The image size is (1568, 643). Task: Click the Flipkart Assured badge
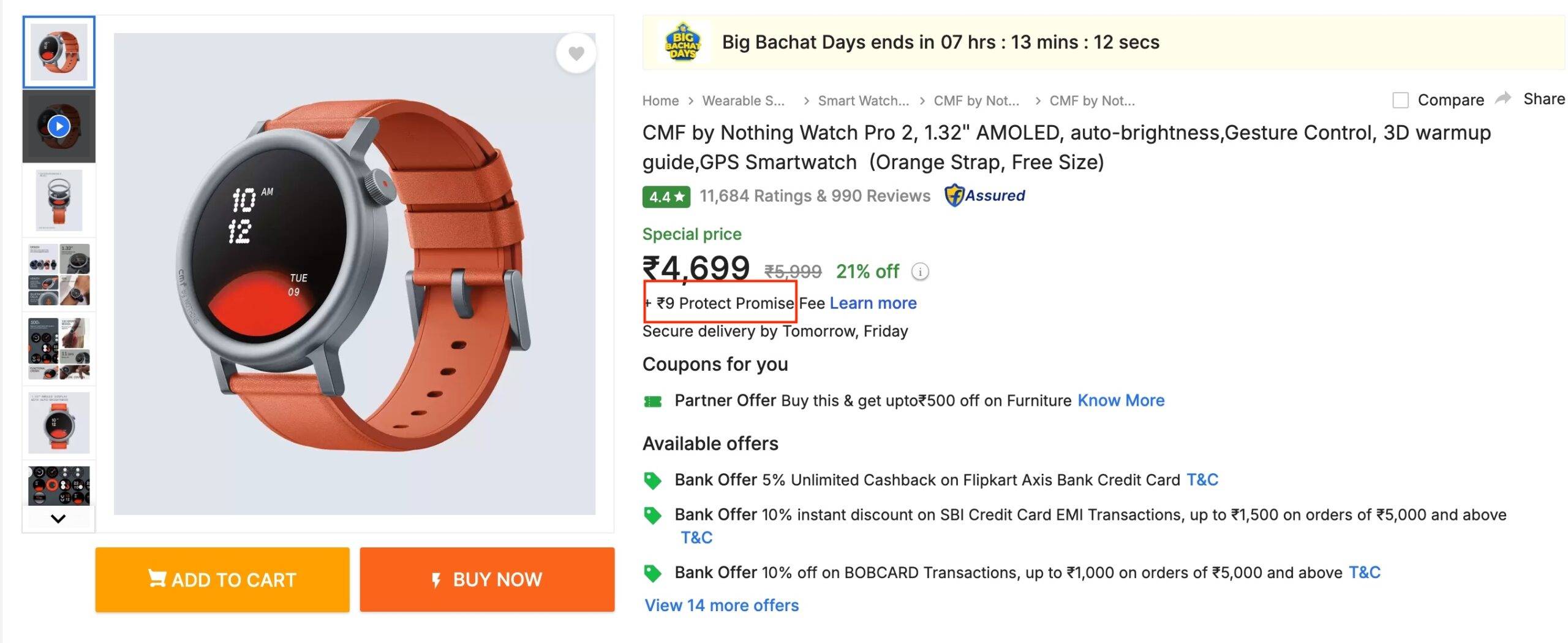(985, 196)
